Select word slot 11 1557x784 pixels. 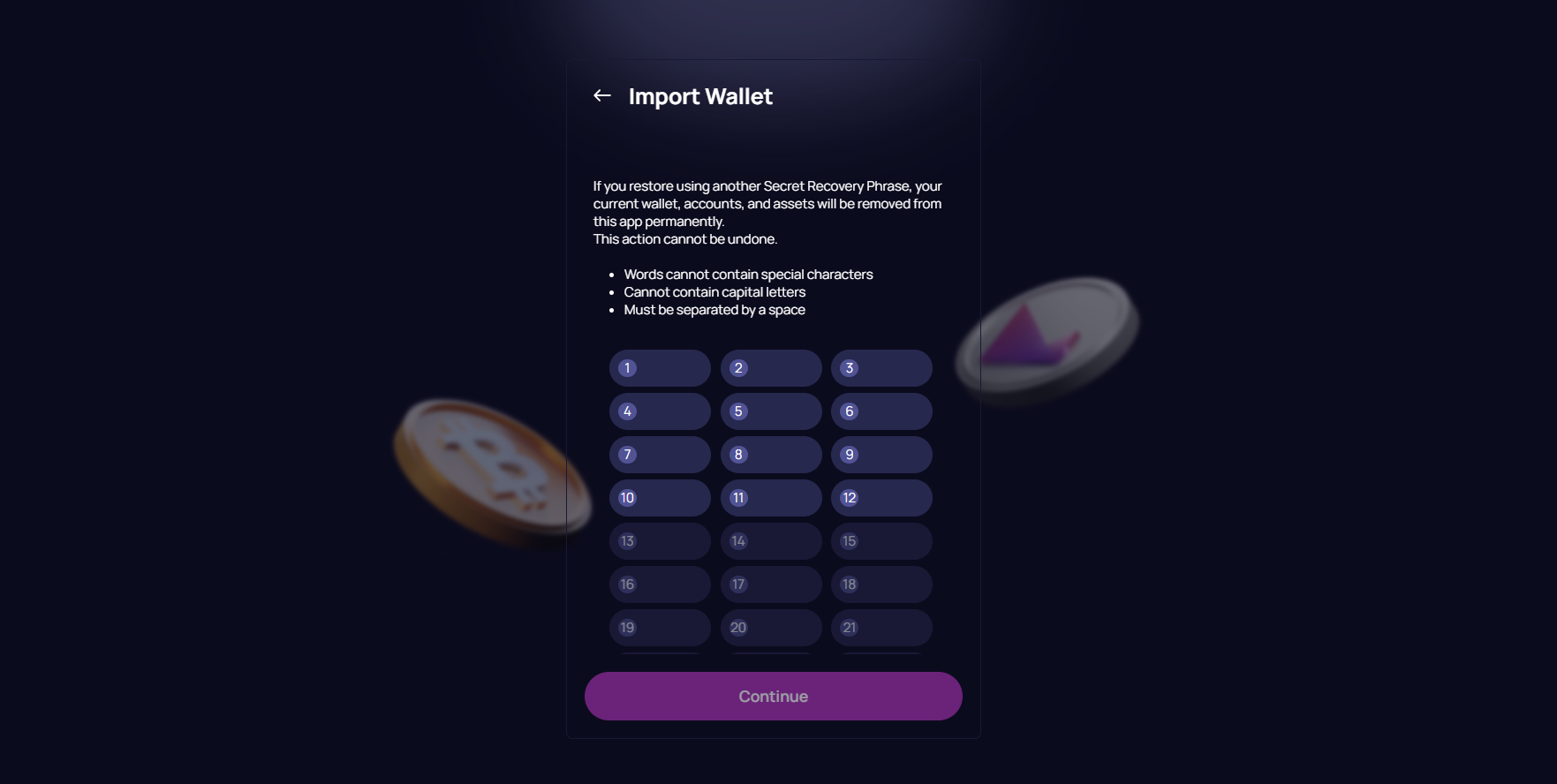pos(770,497)
